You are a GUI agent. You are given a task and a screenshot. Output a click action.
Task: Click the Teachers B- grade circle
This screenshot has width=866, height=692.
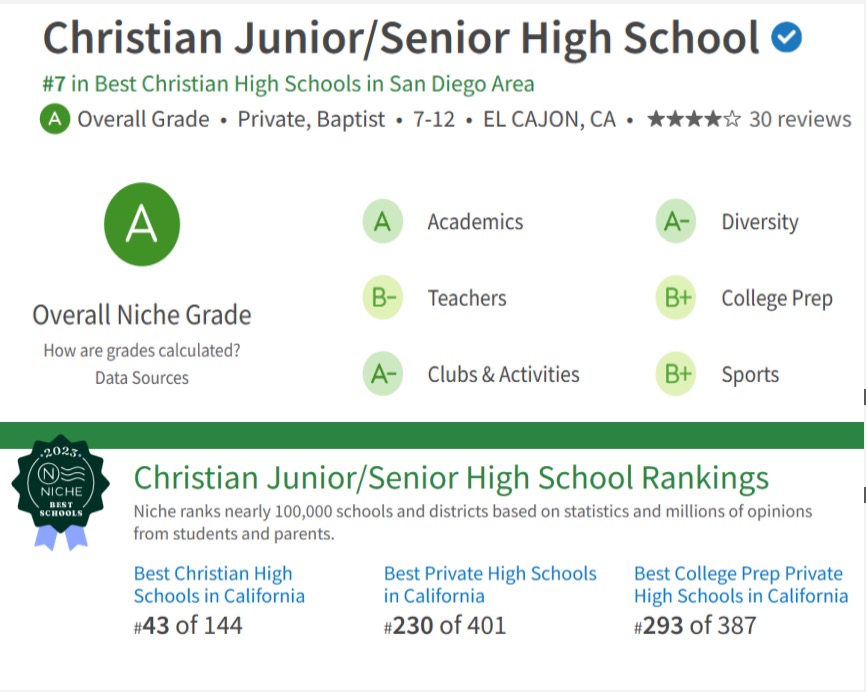click(383, 298)
